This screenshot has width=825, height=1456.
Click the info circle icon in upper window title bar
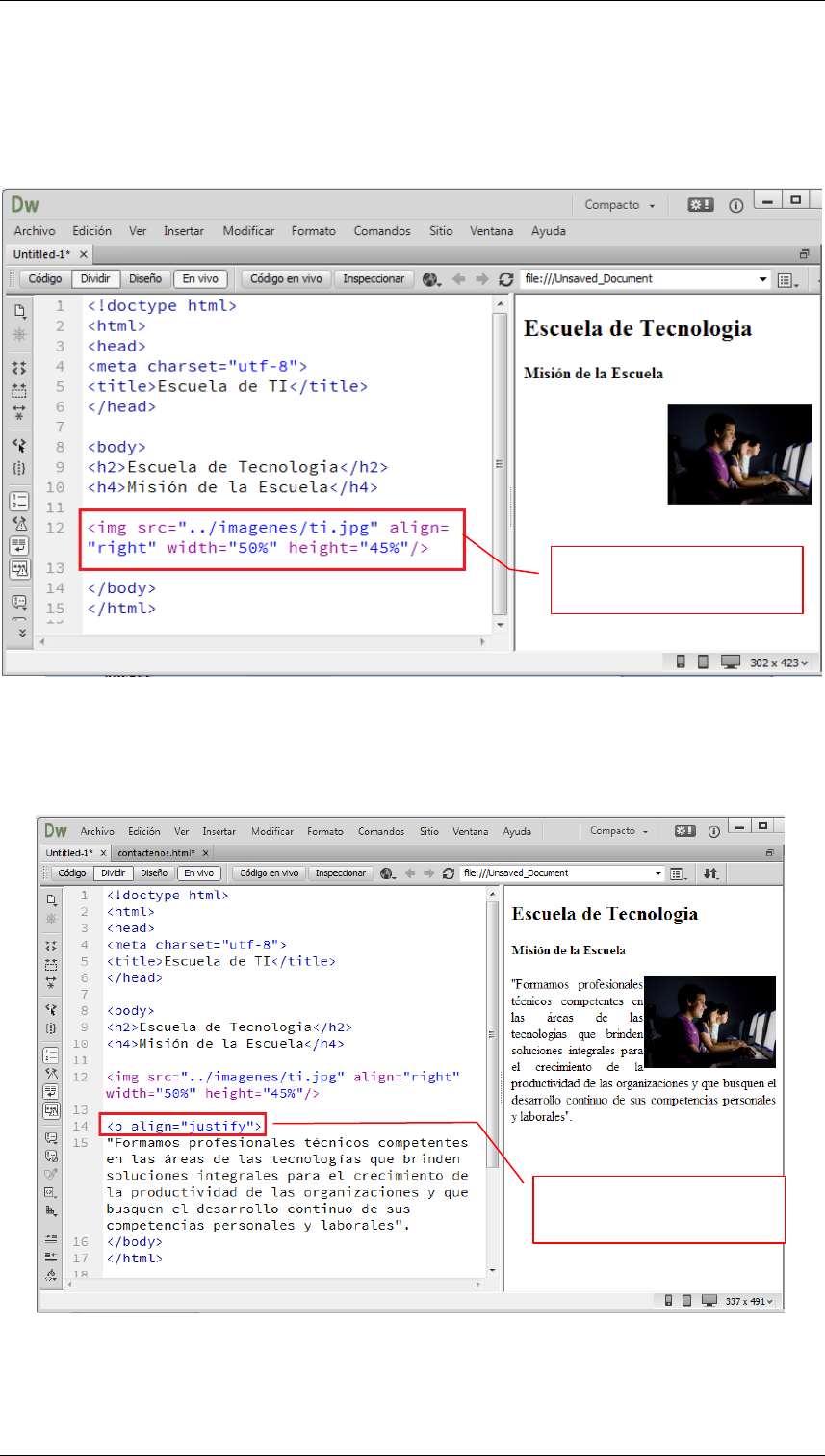(736, 205)
